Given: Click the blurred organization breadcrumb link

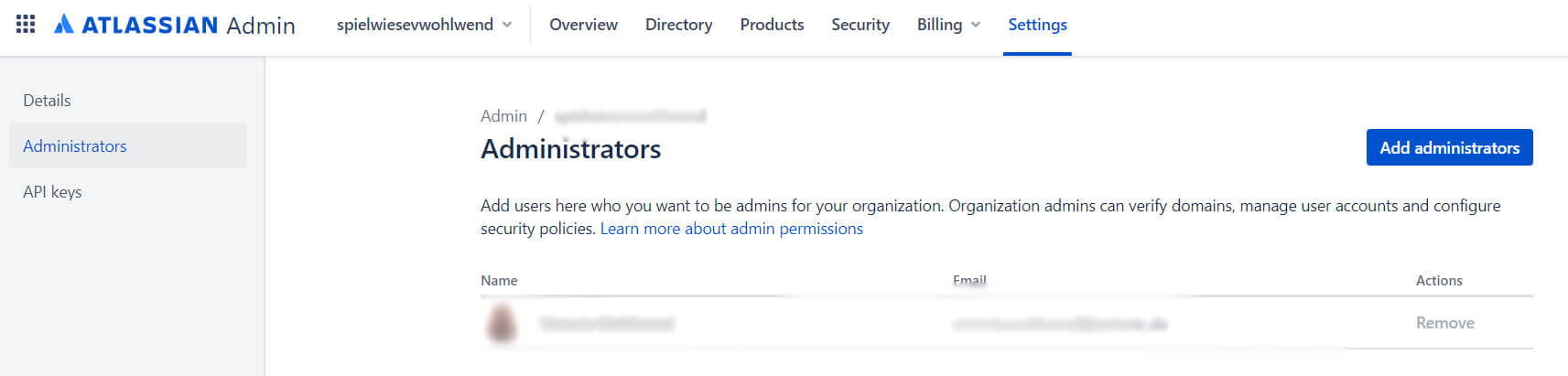Looking at the screenshot, I should pos(630,116).
